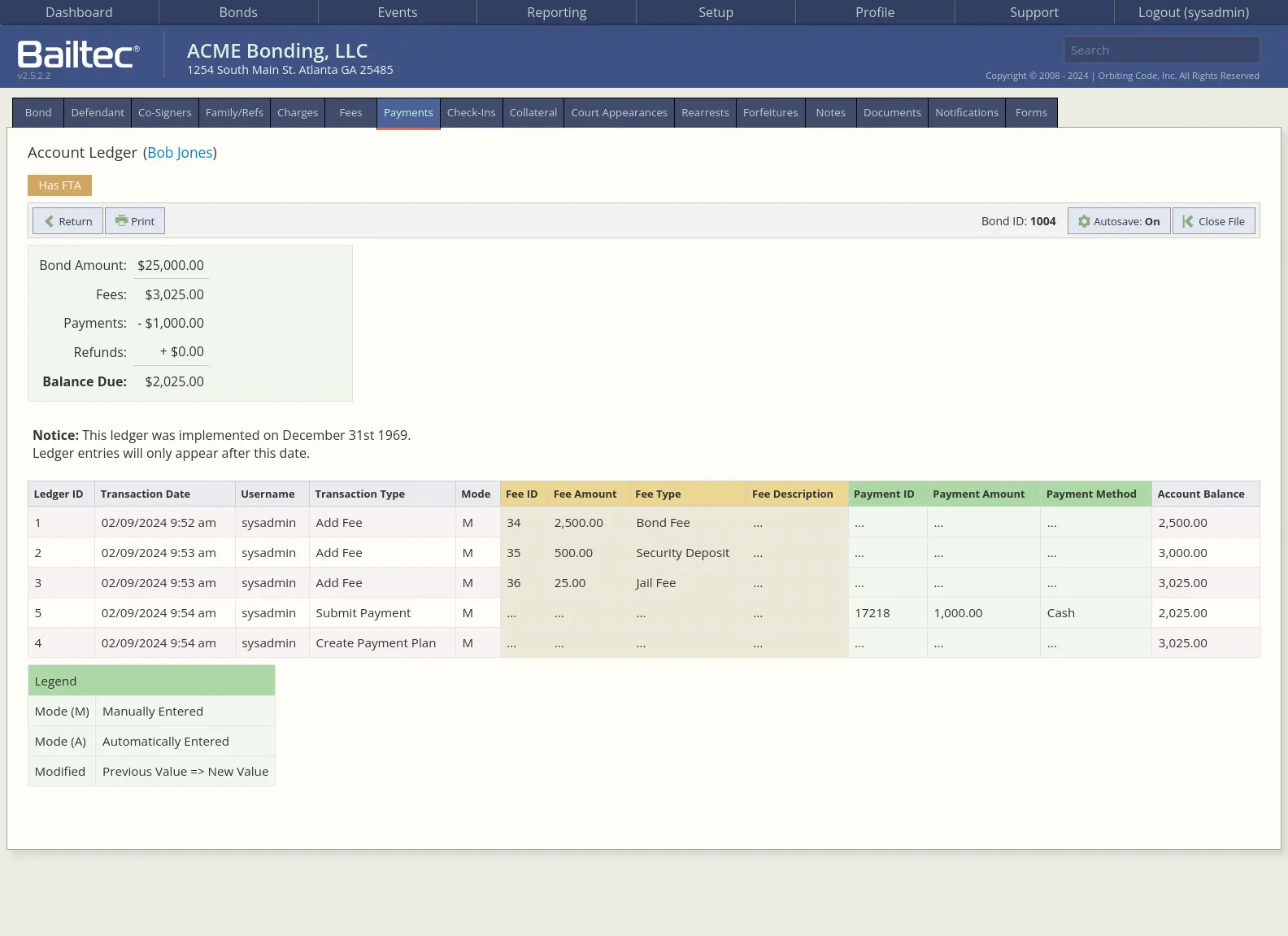1288x936 pixels.
Task: Open the Setup menu
Action: [716, 12]
